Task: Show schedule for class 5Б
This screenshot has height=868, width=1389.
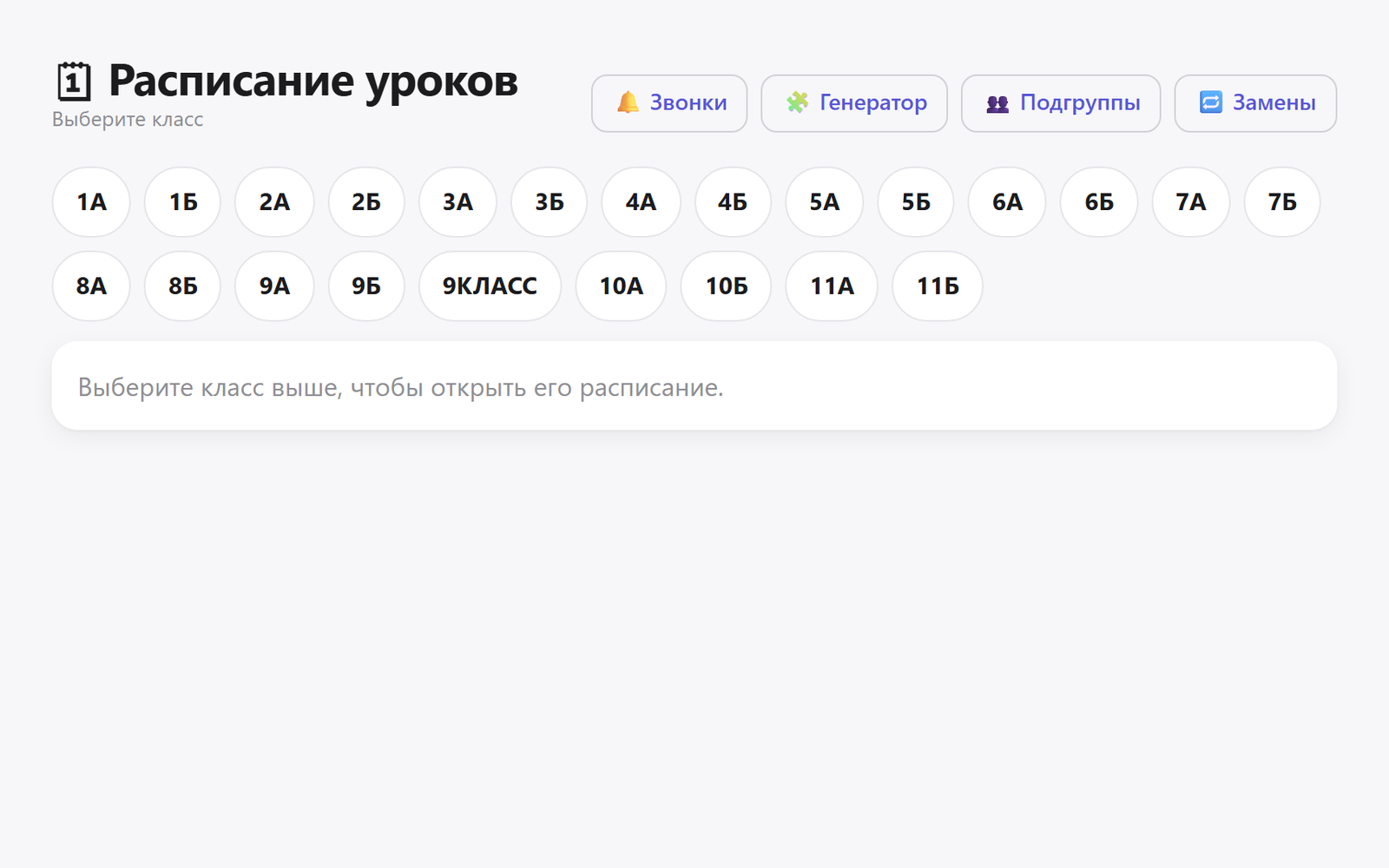Action: tap(916, 202)
